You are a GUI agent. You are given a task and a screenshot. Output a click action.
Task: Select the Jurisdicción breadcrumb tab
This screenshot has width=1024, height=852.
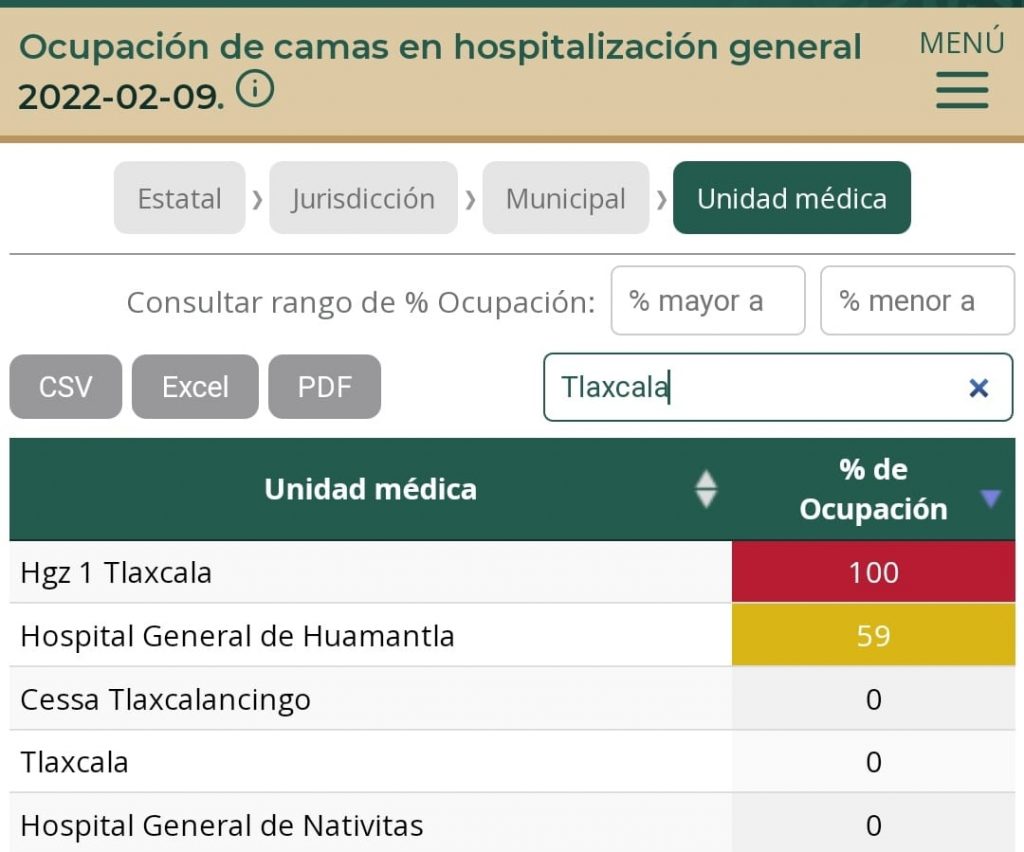pyautogui.click(x=363, y=198)
